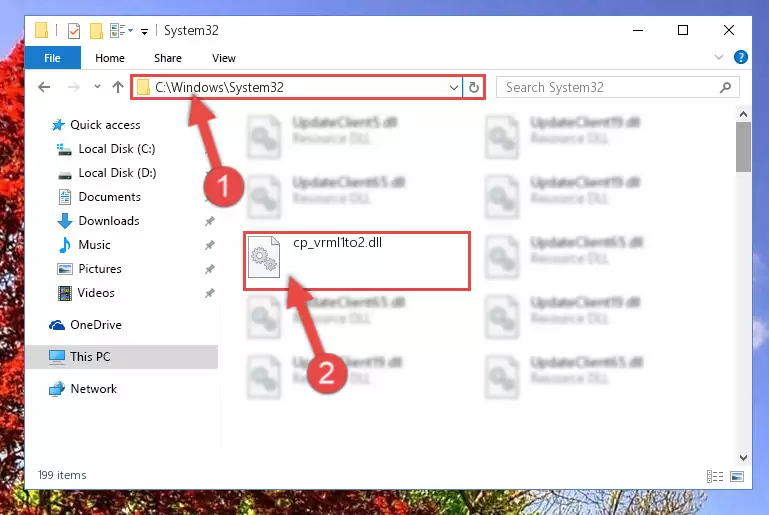Click the pin icon beside Downloads
The width and height of the screenshot is (769, 515).
tap(209, 221)
